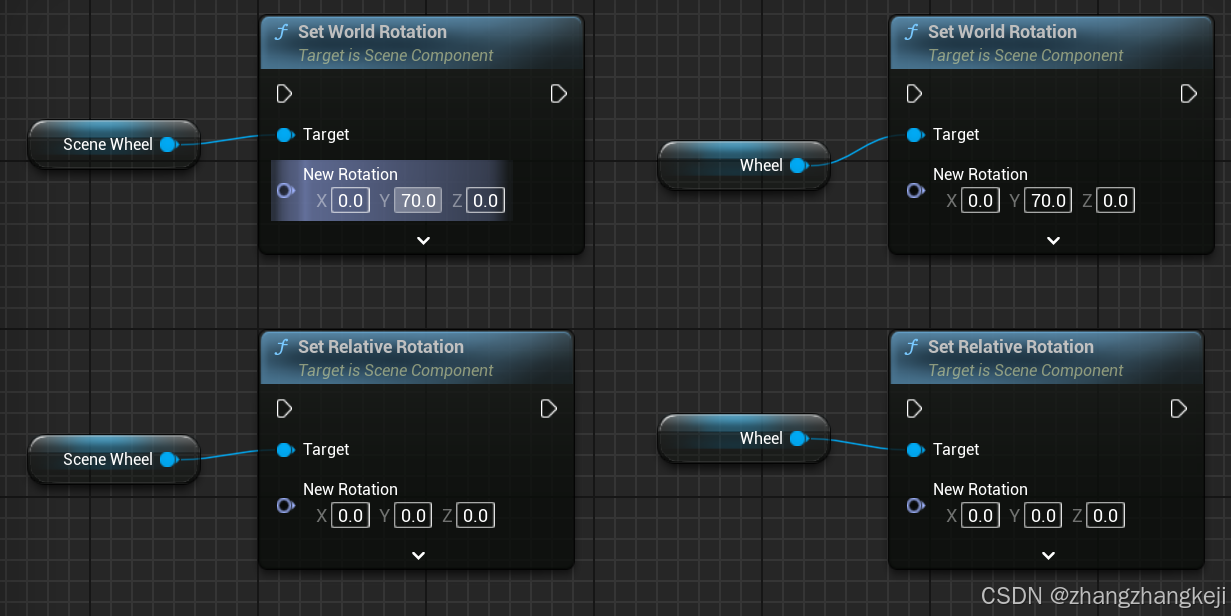Screen dimensions: 1231x616
Task: Select Set Relative Rotation title connected to Wheel
Action: pyautogui.click(x=1011, y=347)
